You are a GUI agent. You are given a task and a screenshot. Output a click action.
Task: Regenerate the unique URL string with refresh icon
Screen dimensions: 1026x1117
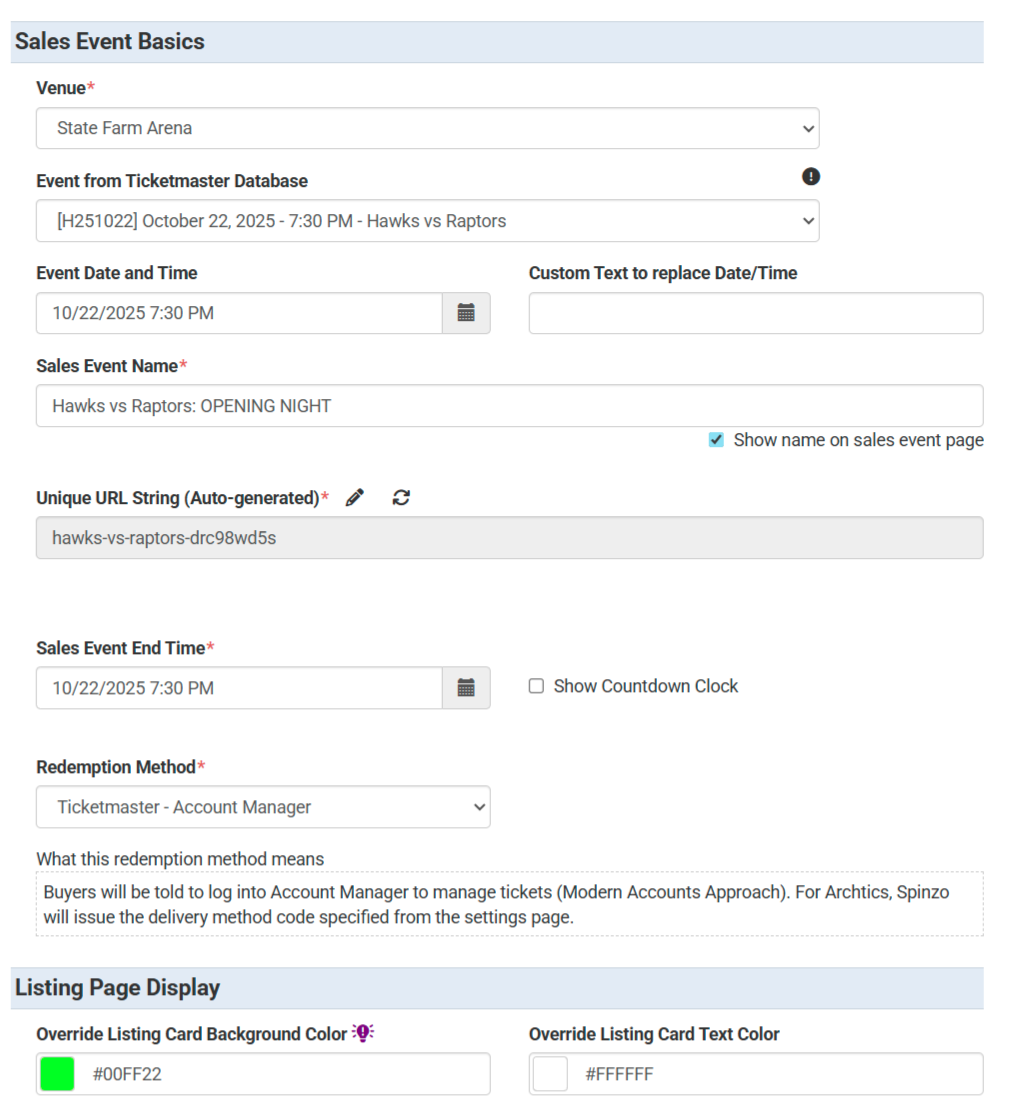401,497
